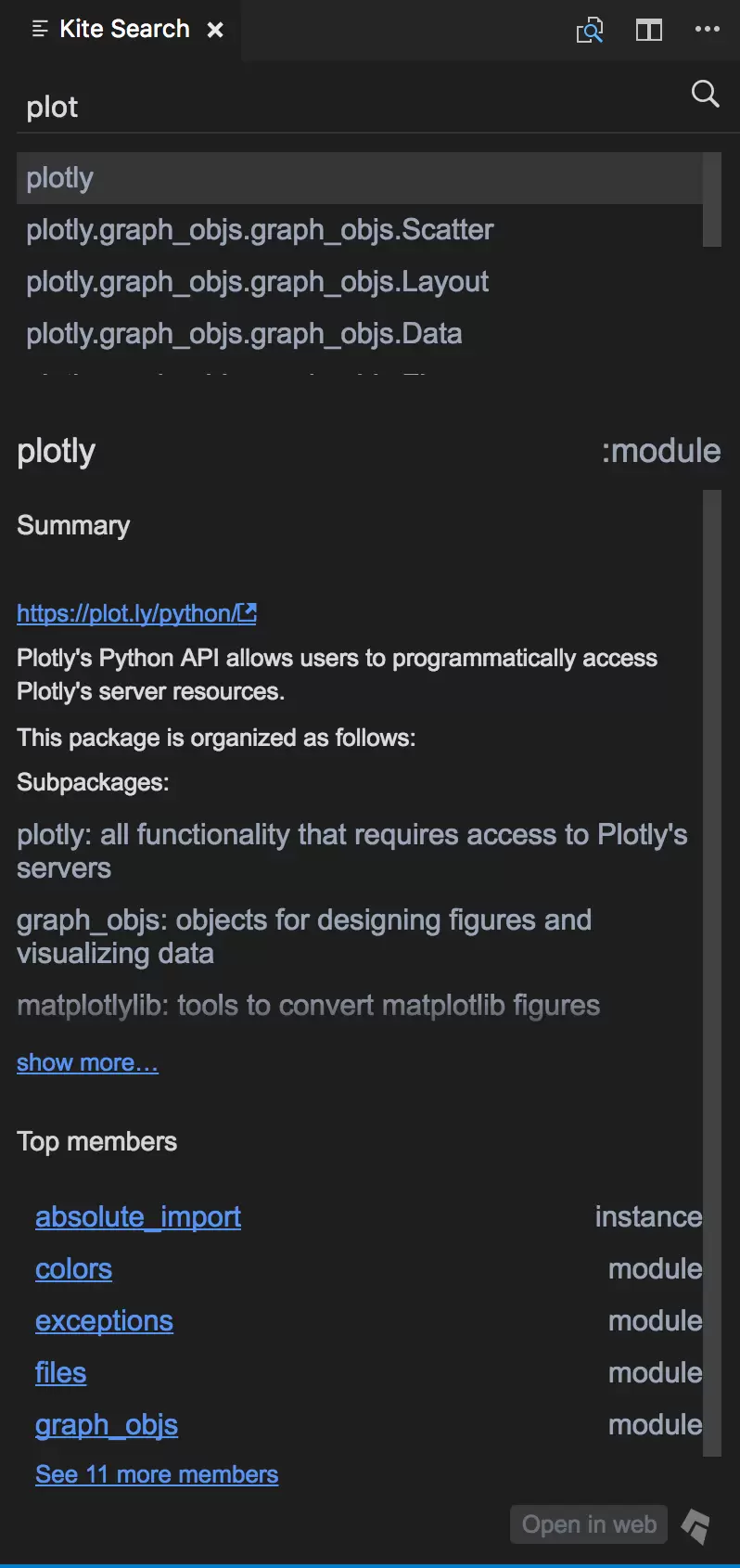Viewport: 740px width, 1568px height.
Task: Open the more actions ellipsis menu
Action: pyautogui.click(x=708, y=30)
